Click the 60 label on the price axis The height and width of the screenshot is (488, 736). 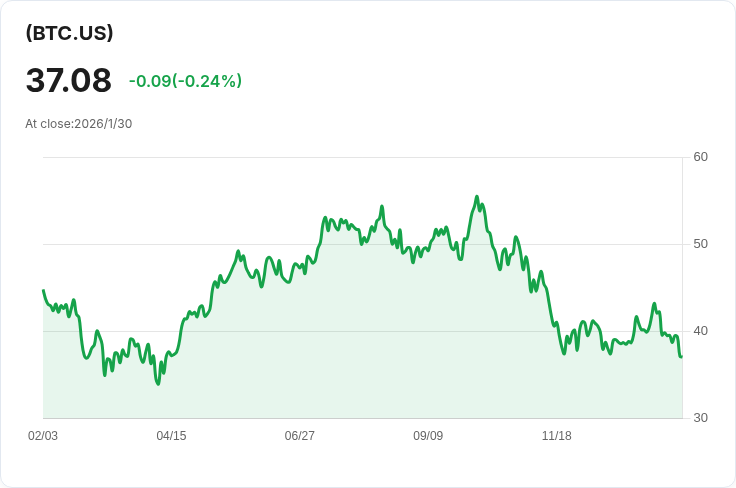(x=700, y=157)
